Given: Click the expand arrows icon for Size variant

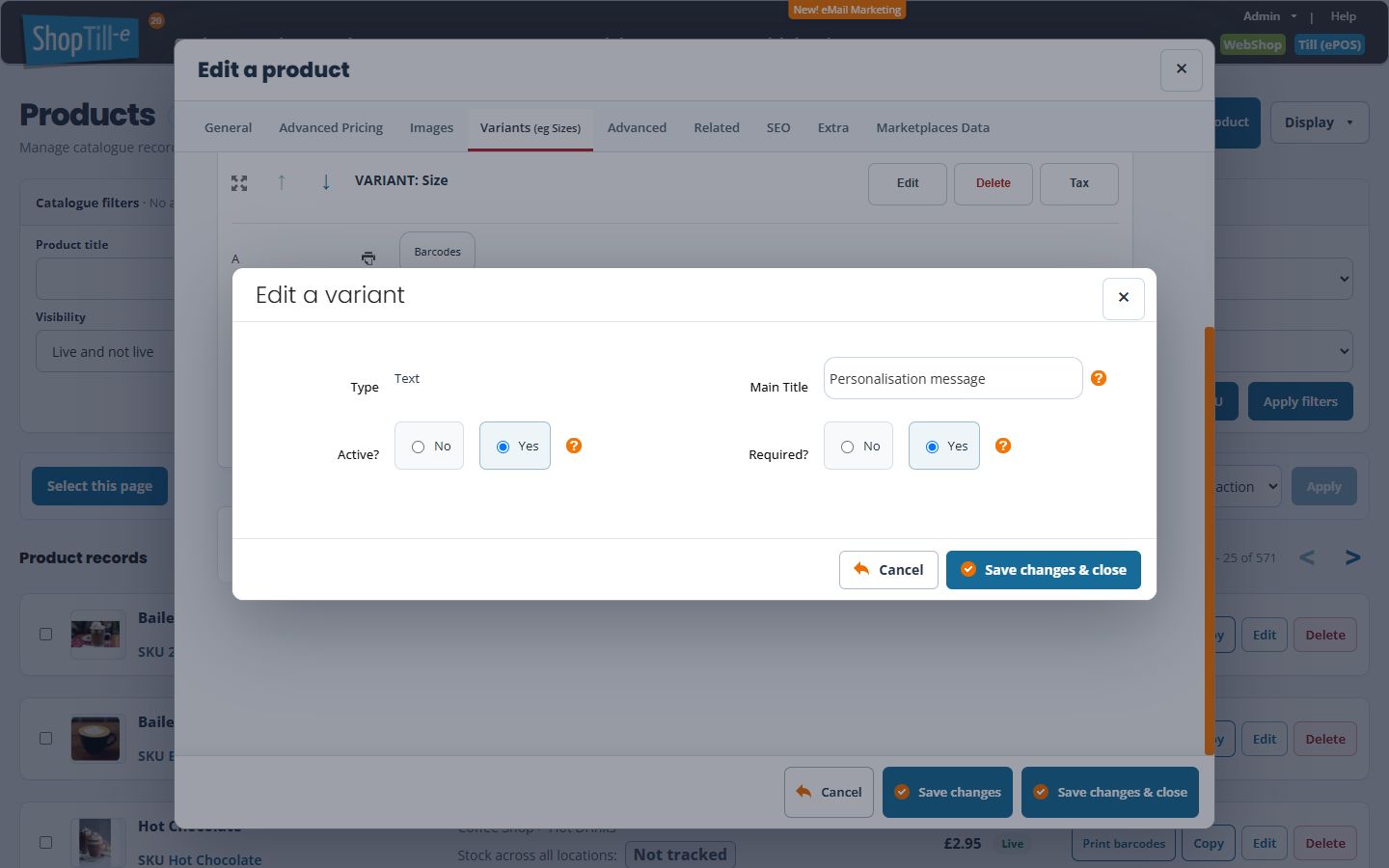Looking at the screenshot, I should pyautogui.click(x=239, y=183).
